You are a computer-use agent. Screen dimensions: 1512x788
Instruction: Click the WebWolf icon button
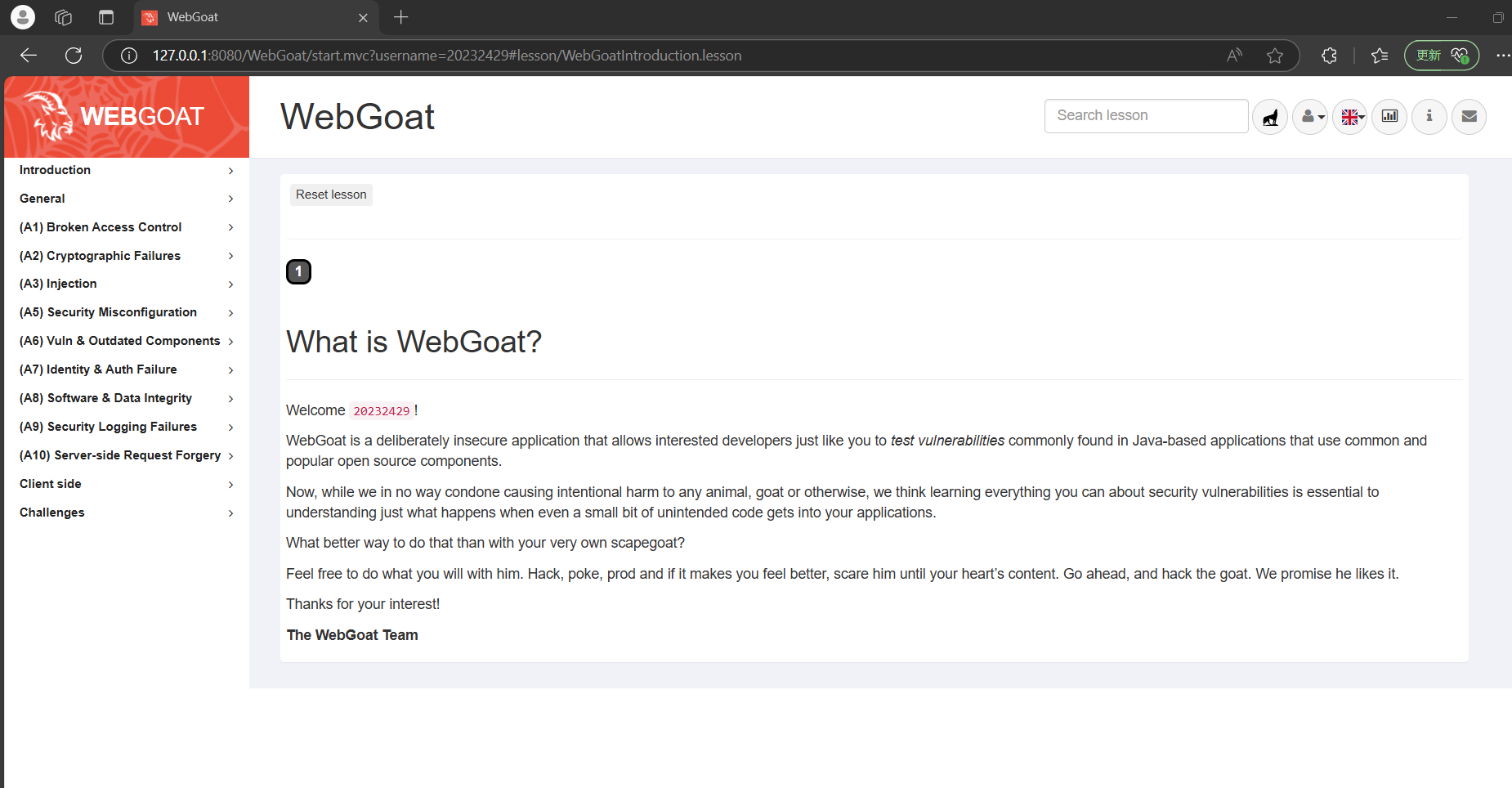click(x=1270, y=117)
